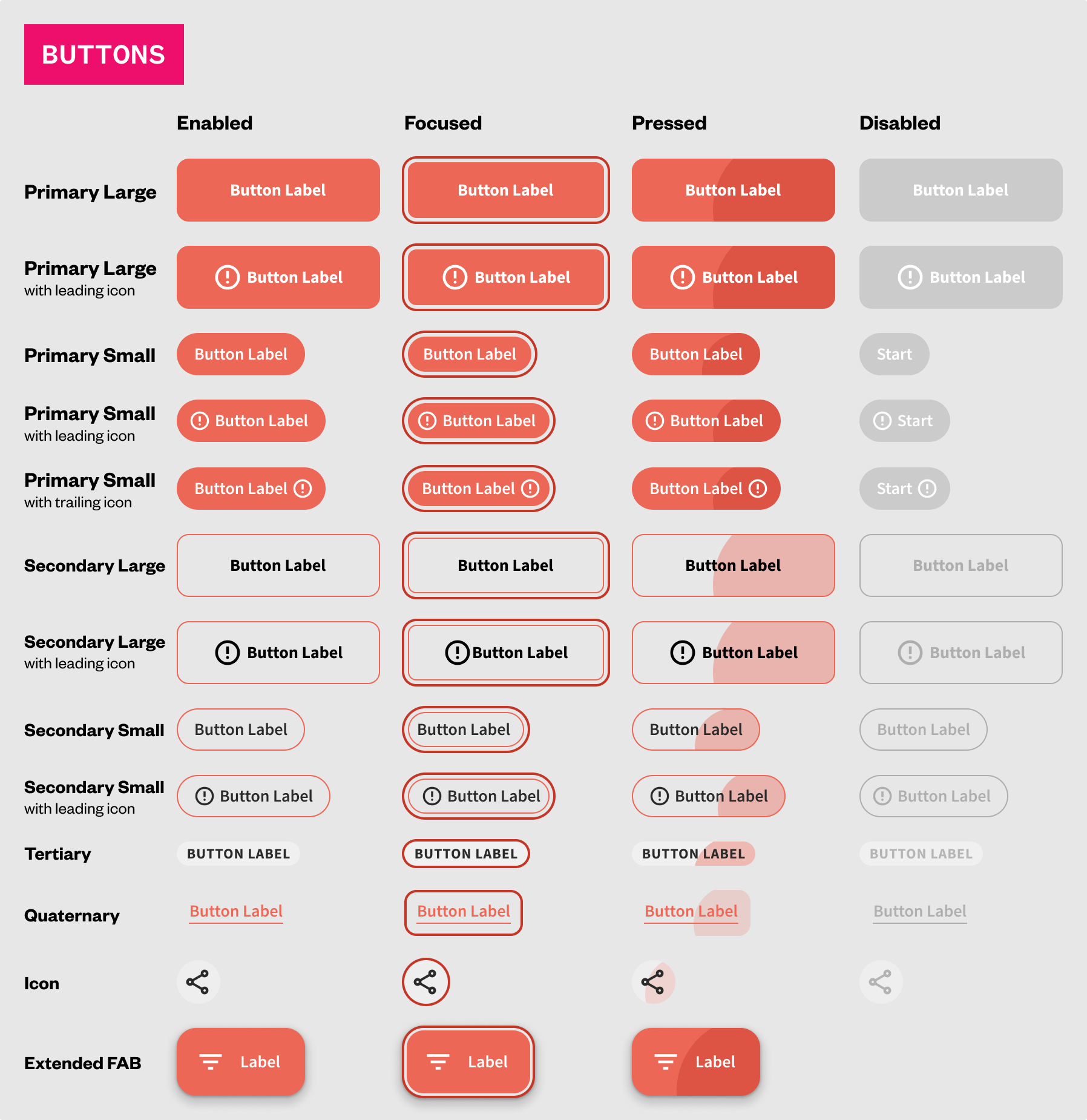1087x1120 pixels.
Task: Select the focused Secondary Large button without icon
Action: pyautogui.click(x=505, y=565)
